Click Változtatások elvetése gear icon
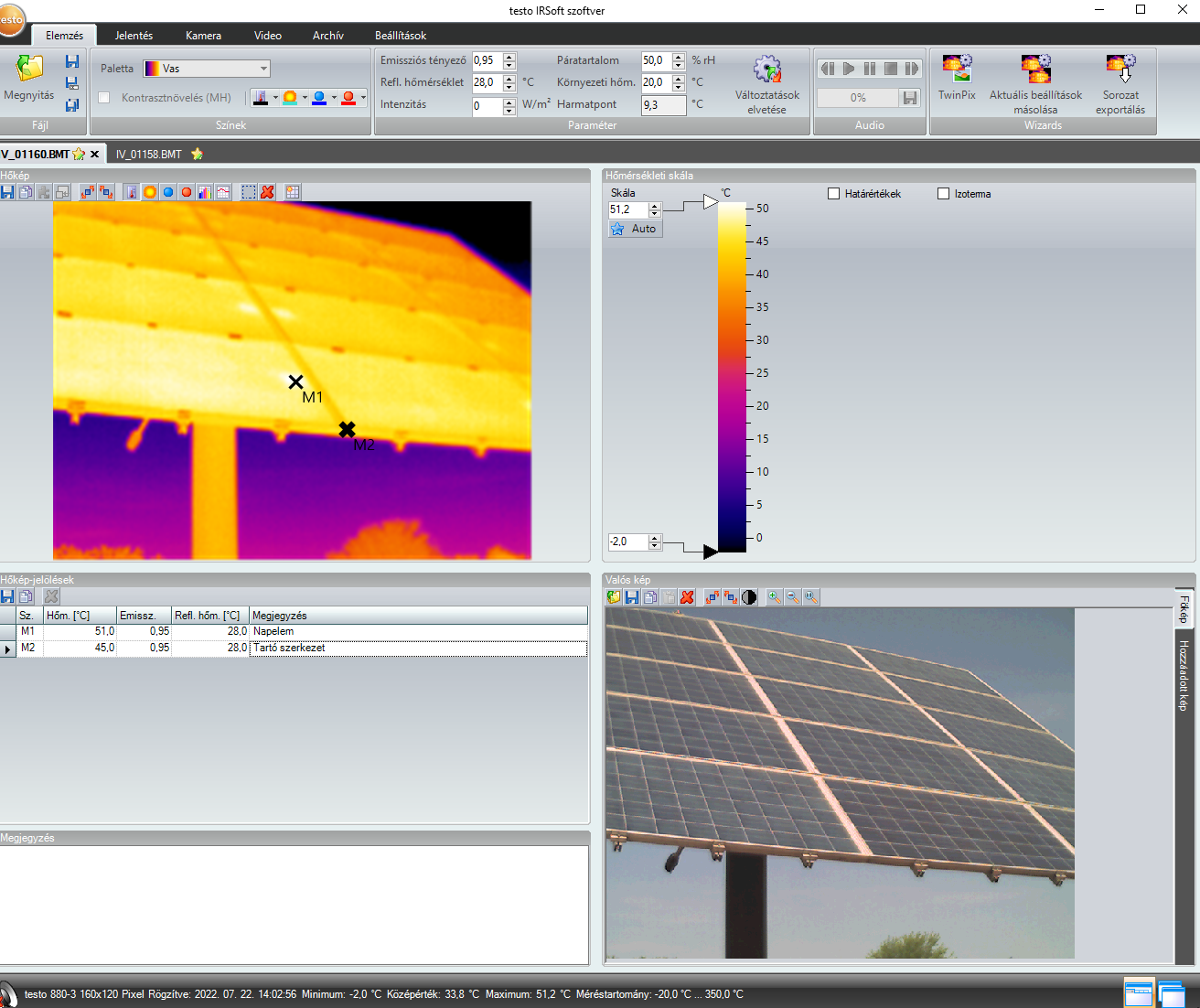The image size is (1200, 1008). (x=766, y=70)
